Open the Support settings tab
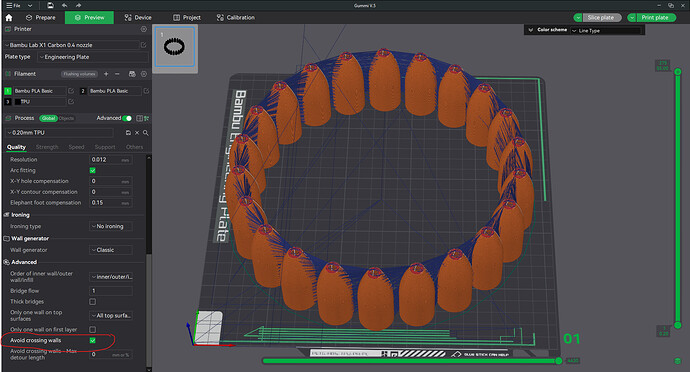Viewport: 690px width, 372px height. 105,147
